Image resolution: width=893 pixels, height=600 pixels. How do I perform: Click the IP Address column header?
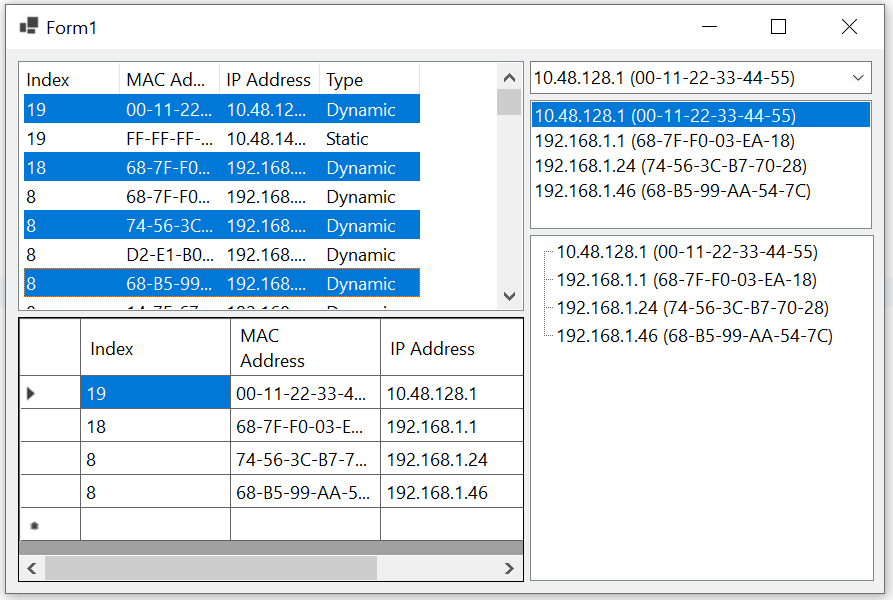268,80
